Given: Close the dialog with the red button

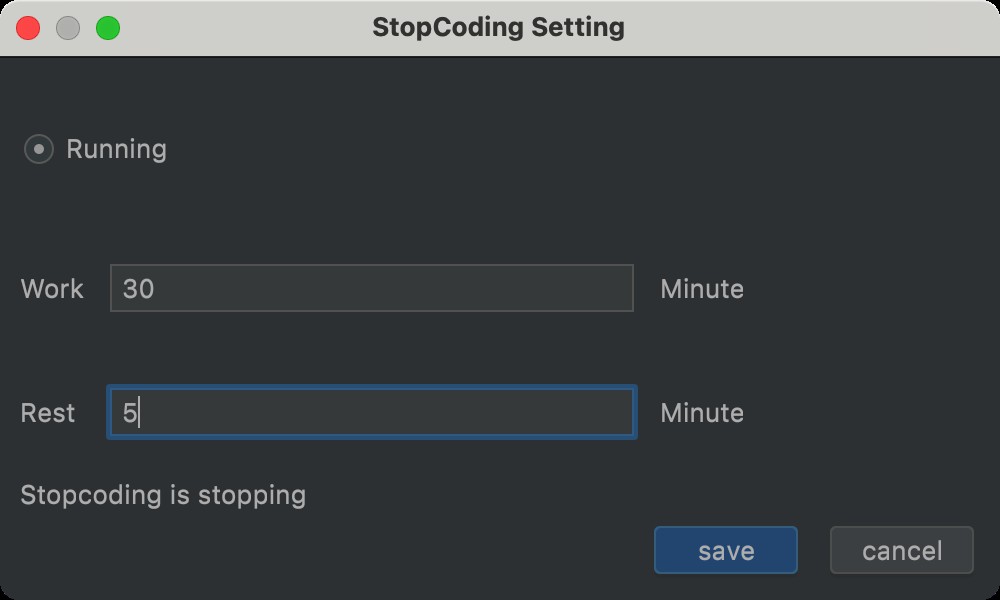Looking at the screenshot, I should 28,28.
